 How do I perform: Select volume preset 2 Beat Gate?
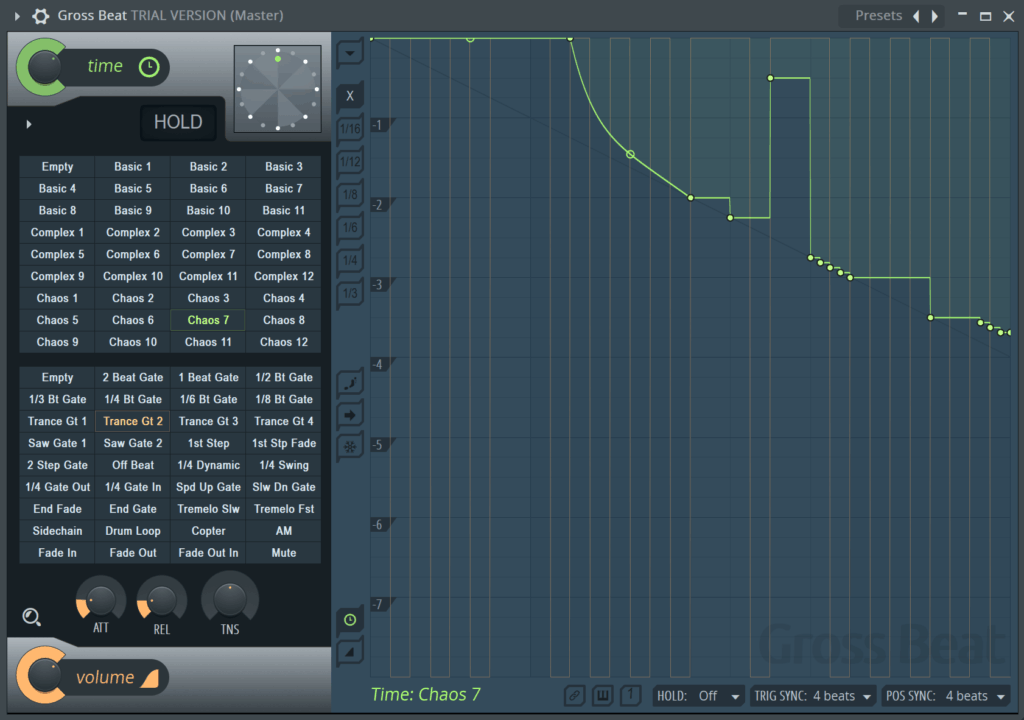pyautogui.click(x=133, y=377)
